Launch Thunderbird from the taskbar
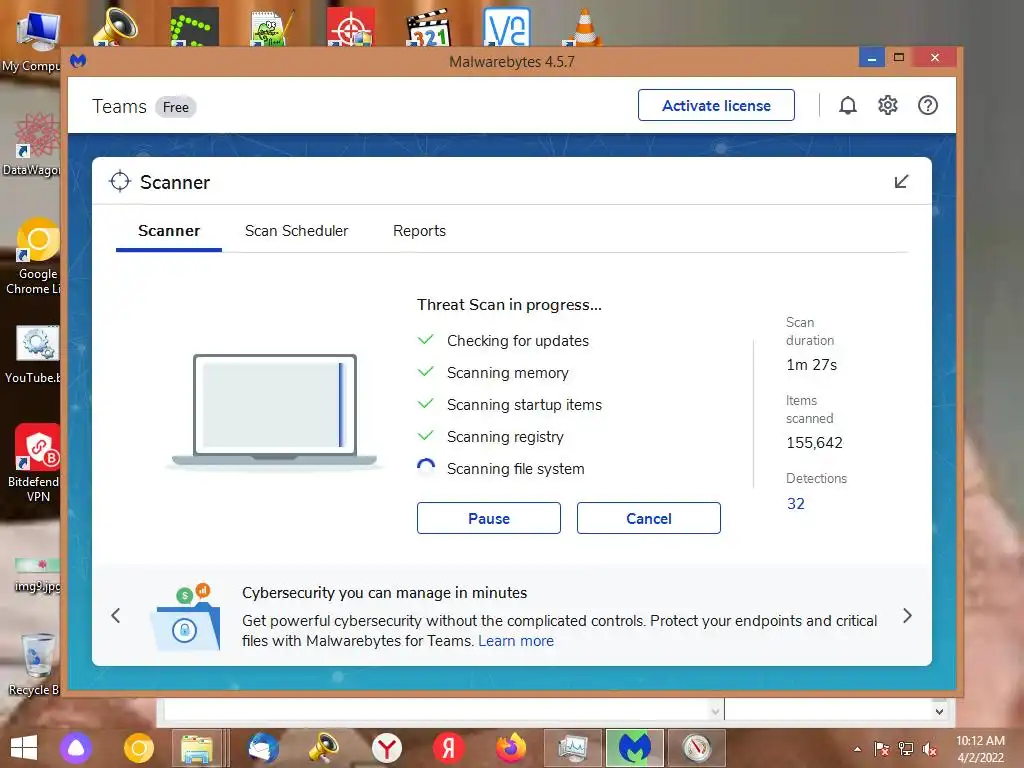 click(263, 748)
